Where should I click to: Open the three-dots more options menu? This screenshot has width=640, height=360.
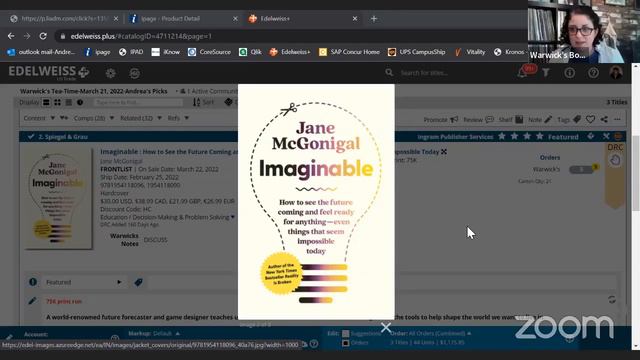click(617, 120)
